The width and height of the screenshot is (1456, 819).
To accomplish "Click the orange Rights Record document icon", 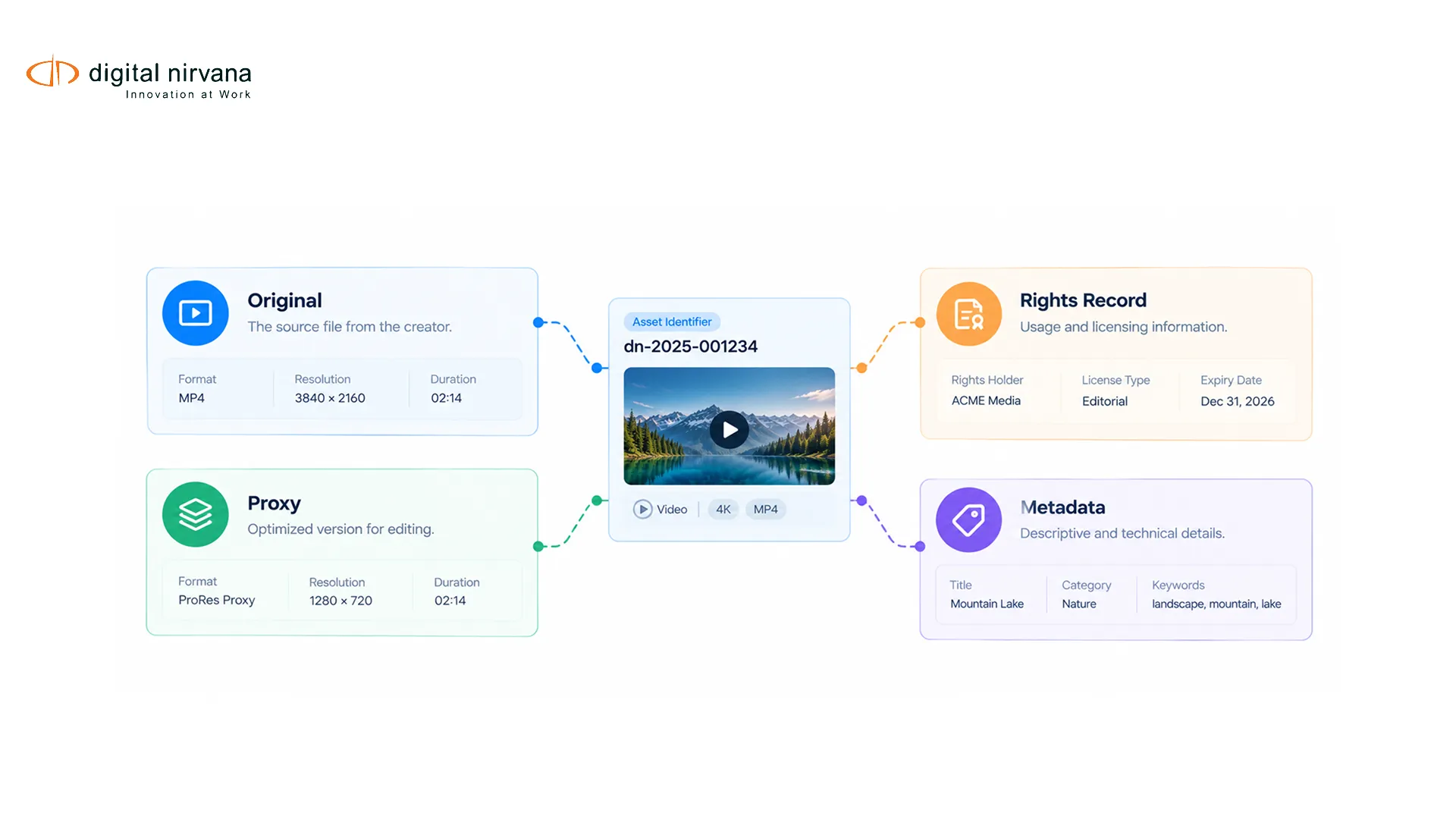I will point(969,314).
